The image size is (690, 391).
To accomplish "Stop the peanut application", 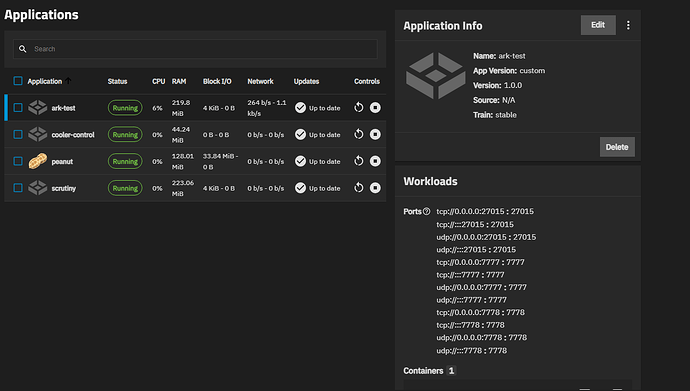I will click(x=375, y=161).
